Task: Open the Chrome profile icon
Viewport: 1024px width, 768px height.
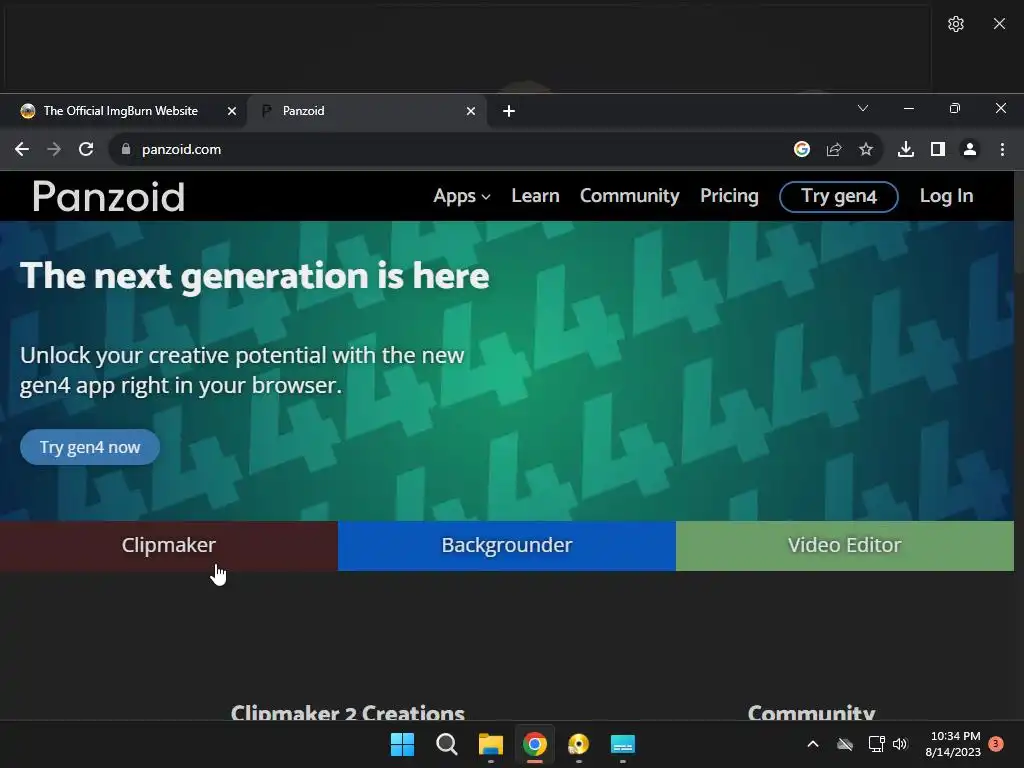Action: 970,150
